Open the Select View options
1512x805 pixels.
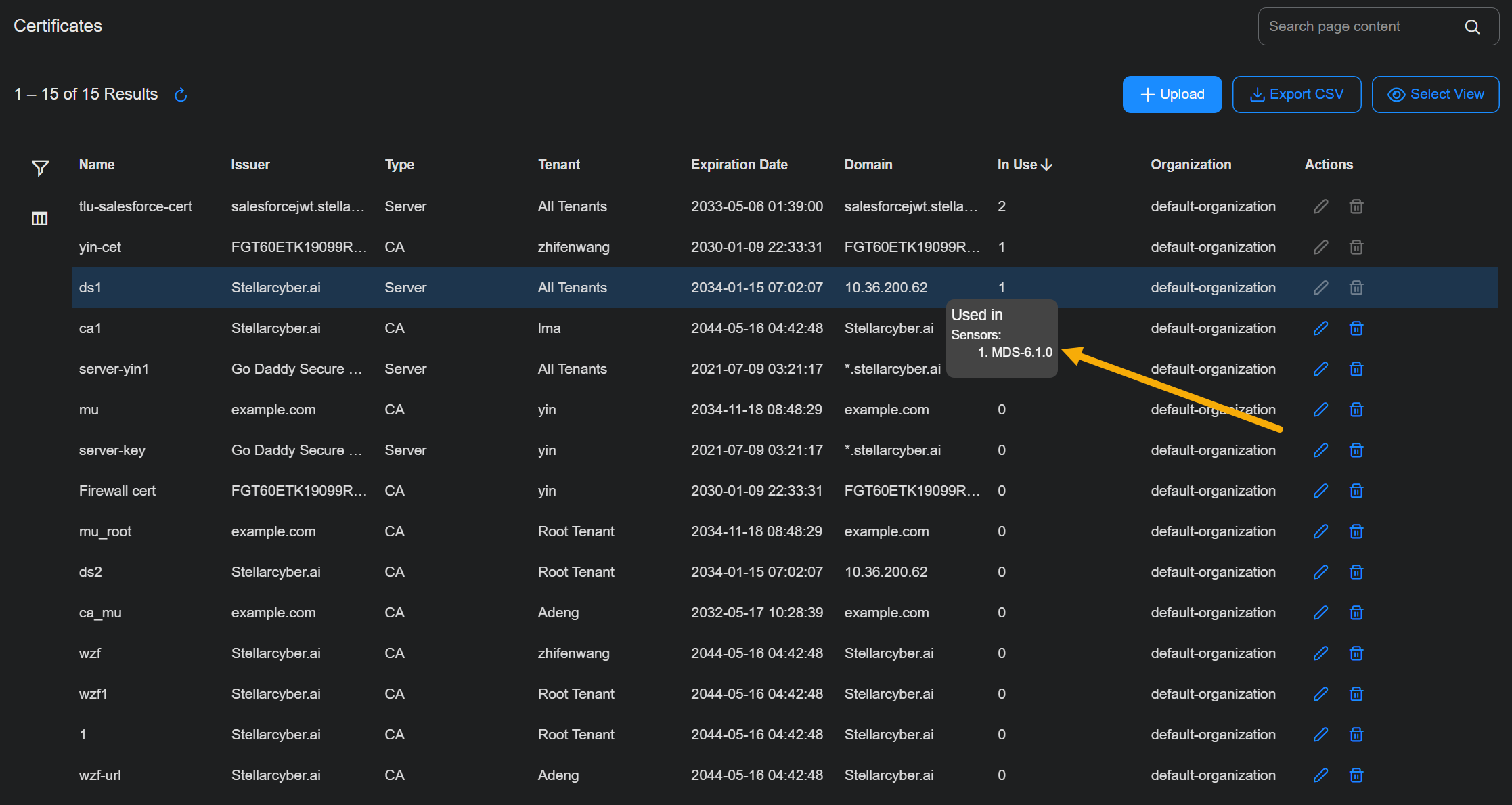pyautogui.click(x=1435, y=94)
